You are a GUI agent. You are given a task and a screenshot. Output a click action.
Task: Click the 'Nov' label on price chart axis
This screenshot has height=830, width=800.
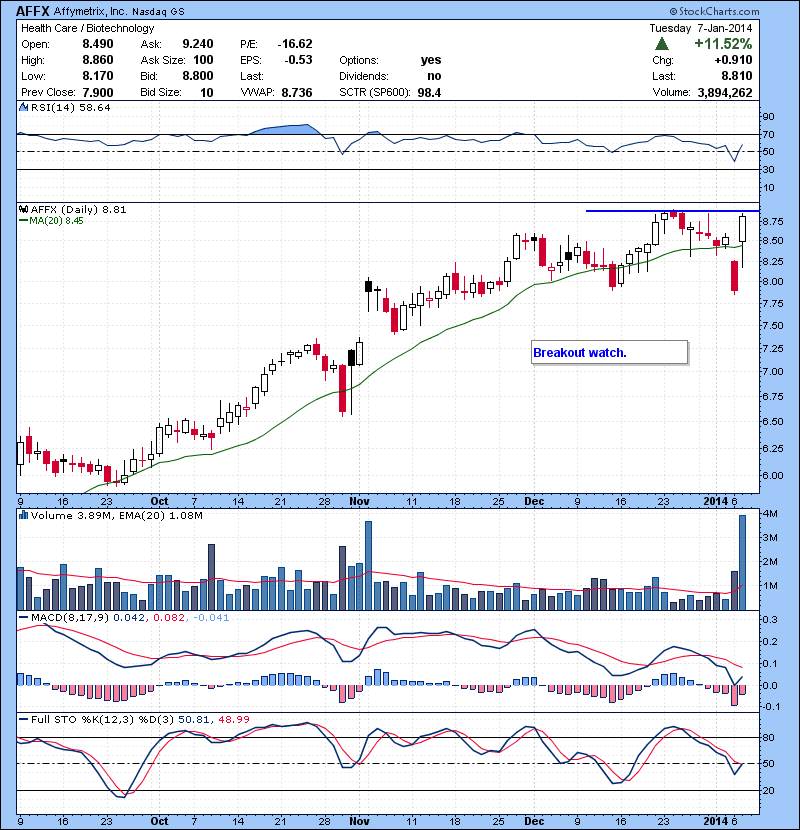(x=359, y=501)
